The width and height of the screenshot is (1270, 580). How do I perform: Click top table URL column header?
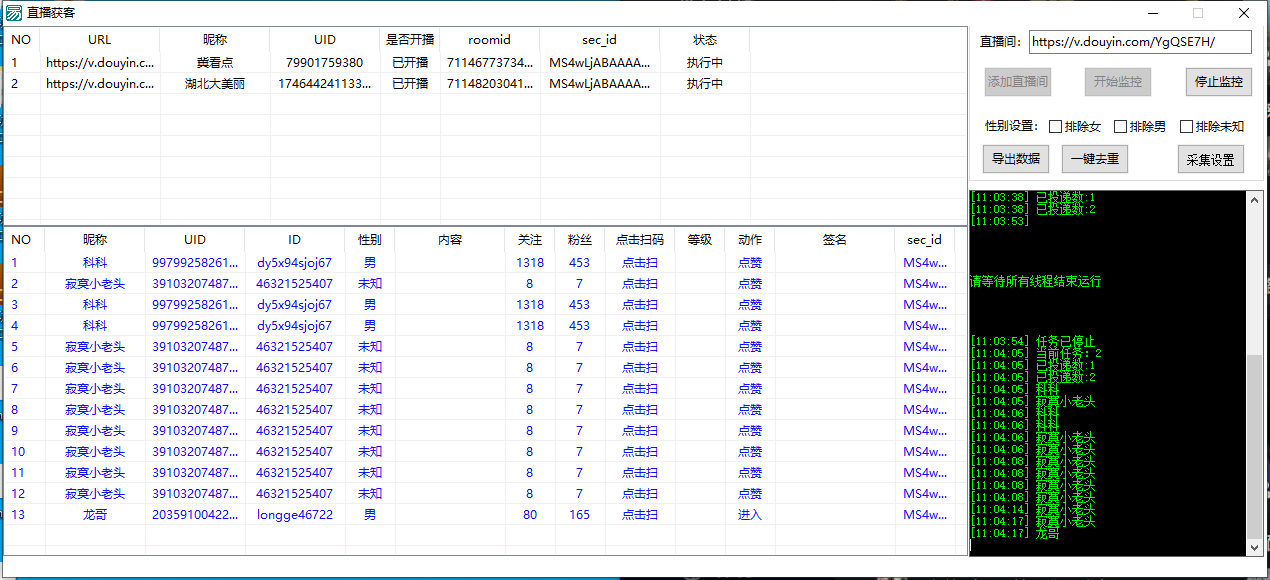pyautogui.click(x=100, y=40)
